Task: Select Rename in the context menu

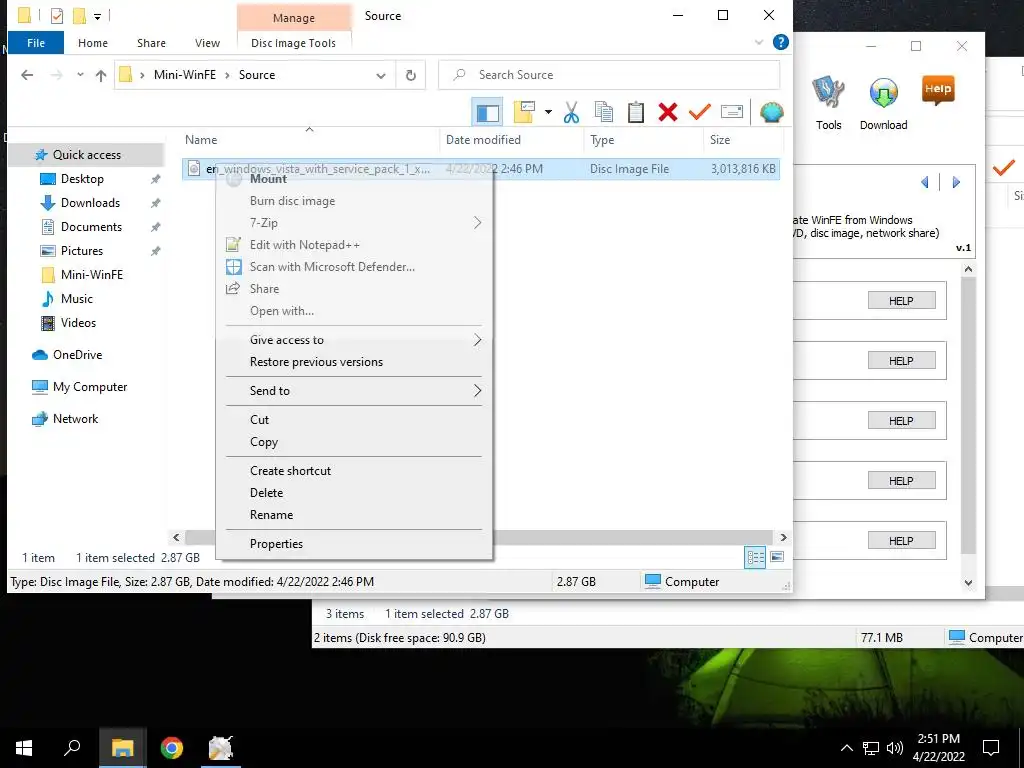Action: 353,515
